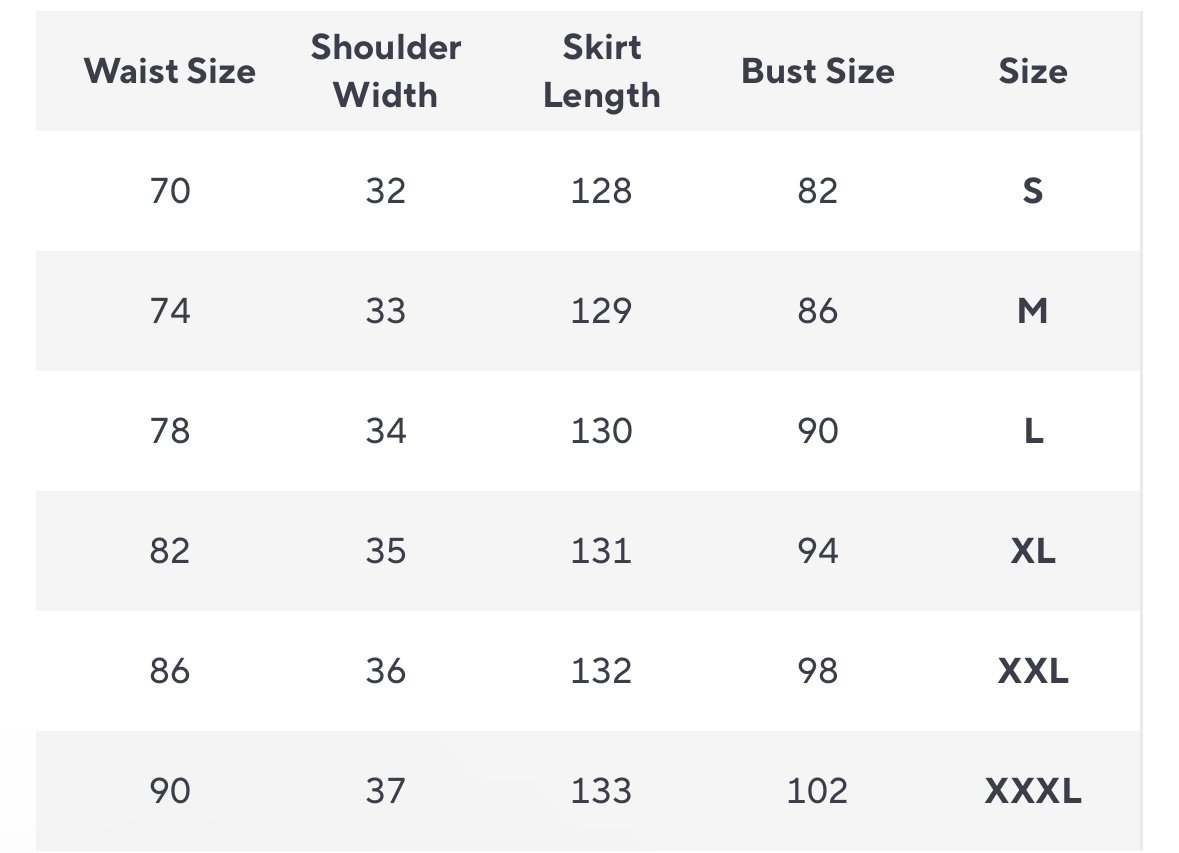
Task: Click bust size value 94
Action: pyautogui.click(x=818, y=551)
